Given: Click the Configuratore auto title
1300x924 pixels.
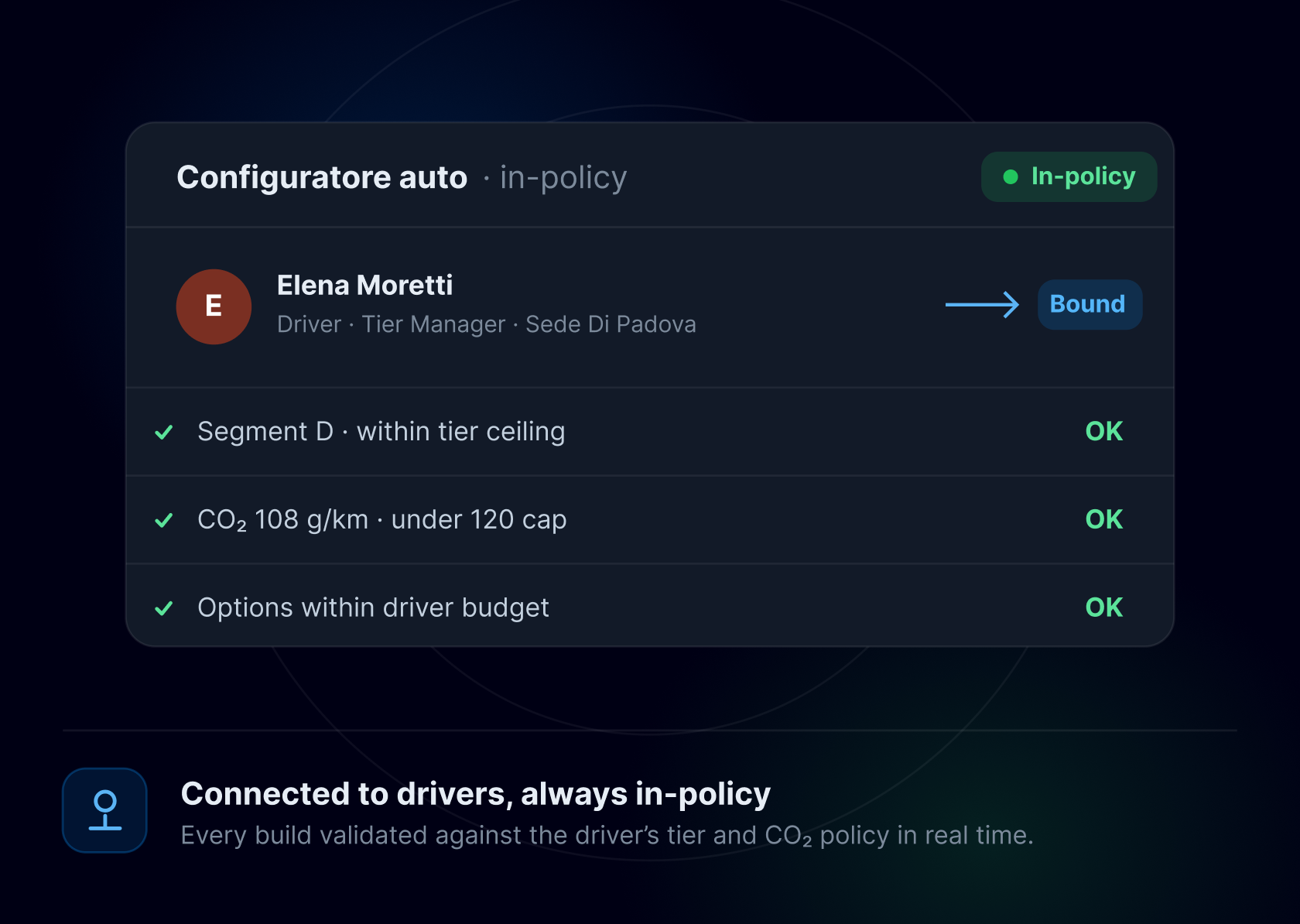Looking at the screenshot, I should [x=322, y=178].
